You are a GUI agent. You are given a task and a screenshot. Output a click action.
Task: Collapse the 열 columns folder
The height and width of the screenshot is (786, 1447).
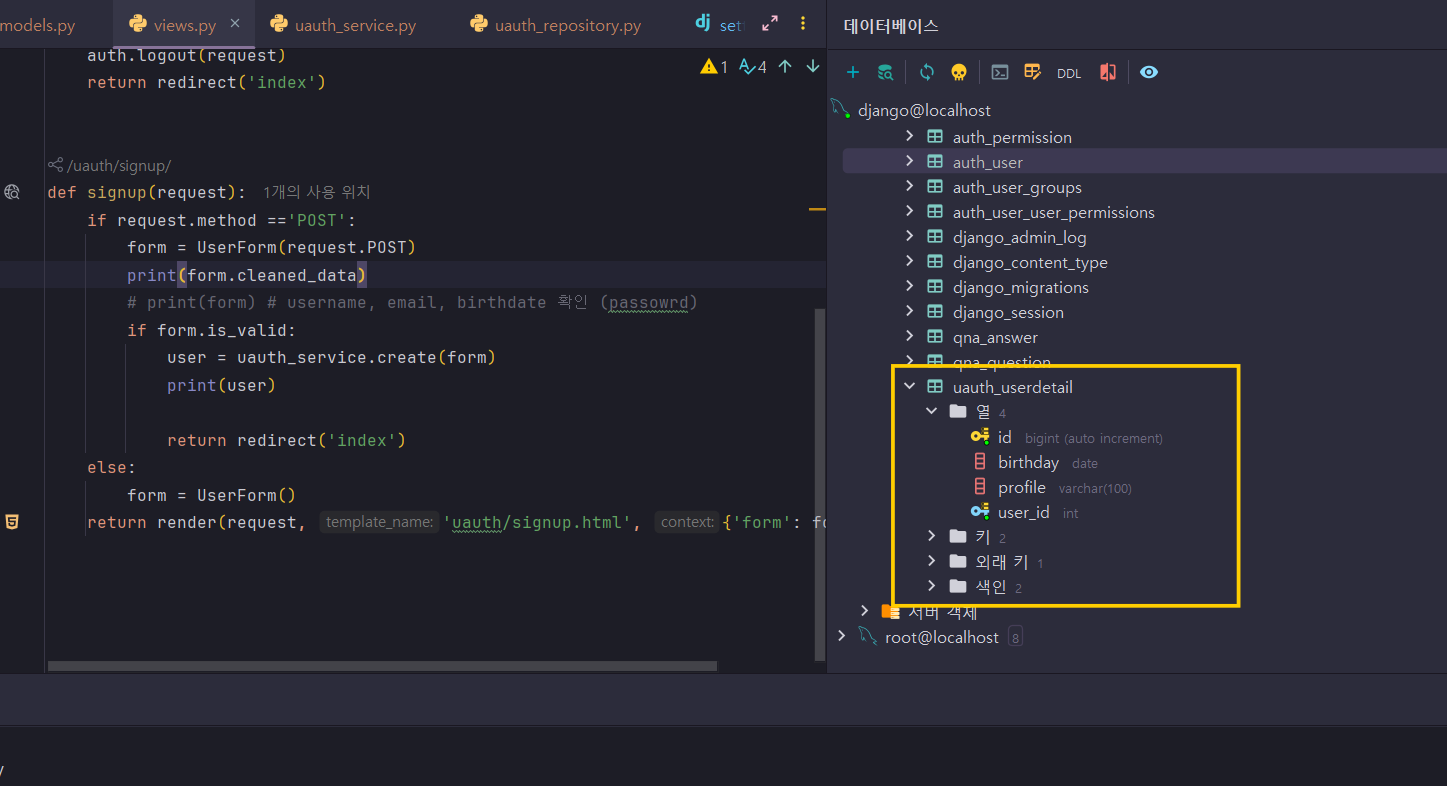(932, 411)
